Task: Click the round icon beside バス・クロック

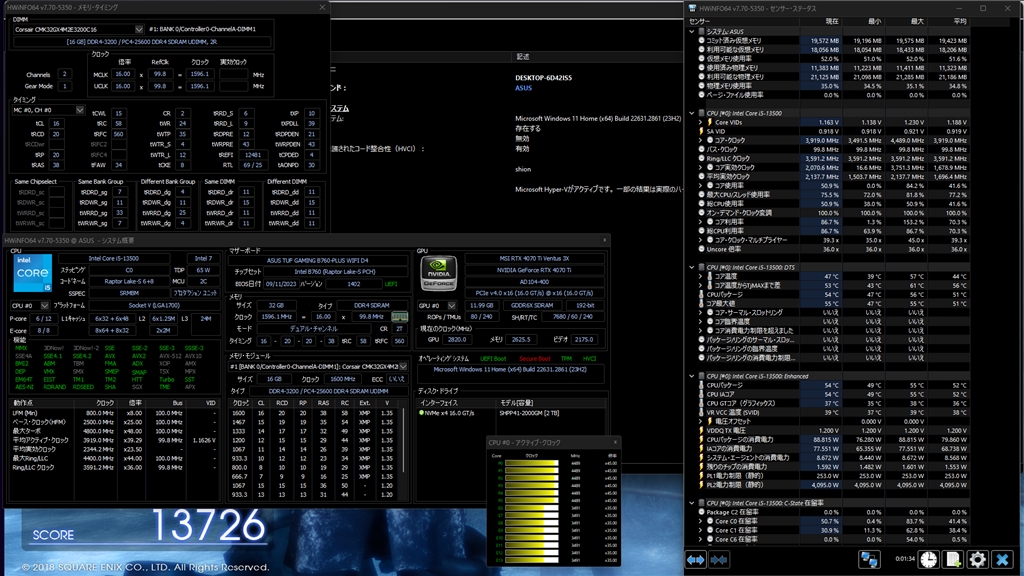Action: pos(702,150)
